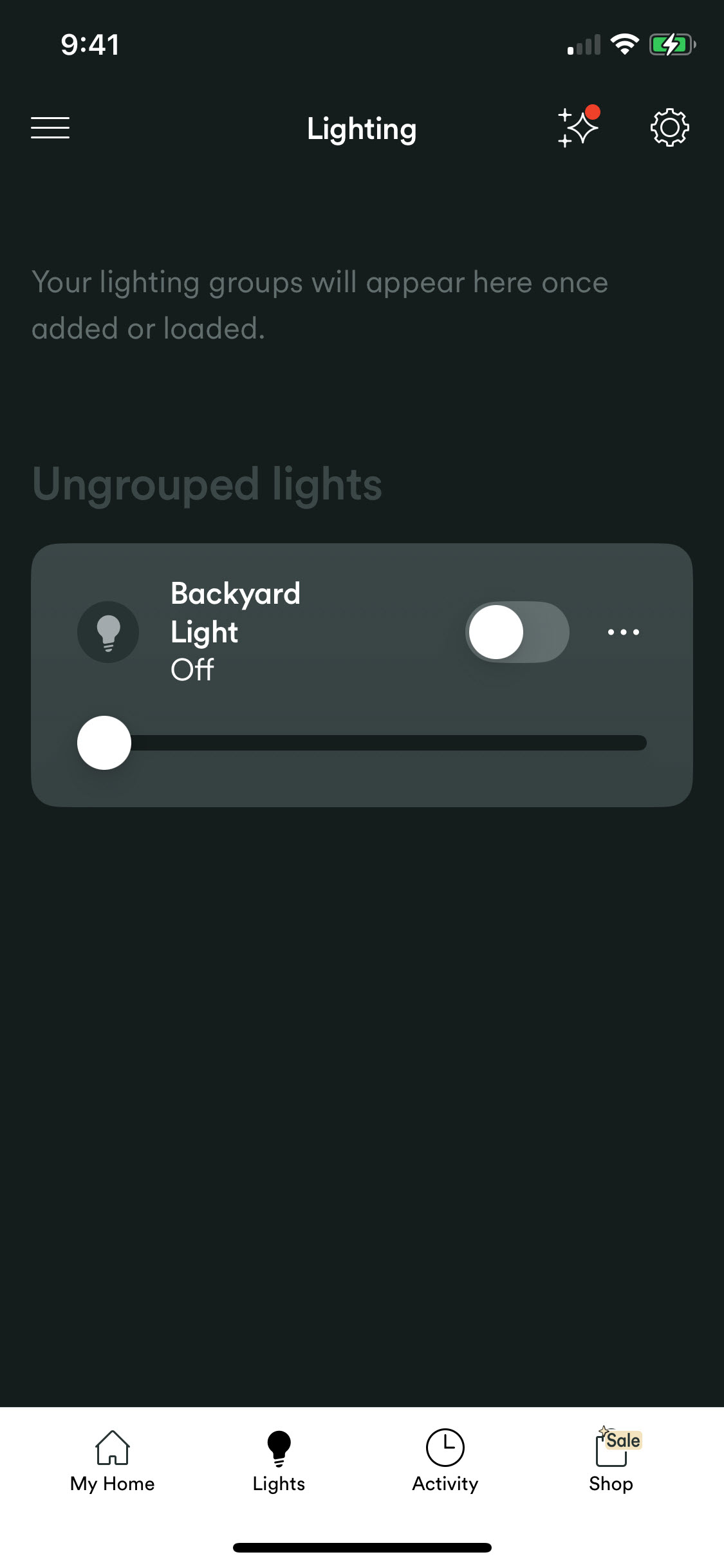The height and width of the screenshot is (1568, 724).
Task: Open the hamburger menu
Action: (x=50, y=127)
